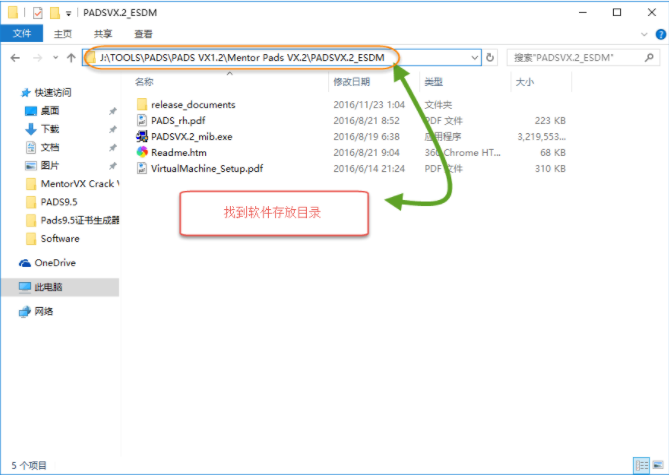The image size is (669, 475).
Task: Sort by the 类型 column header
Action: [x=434, y=82]
